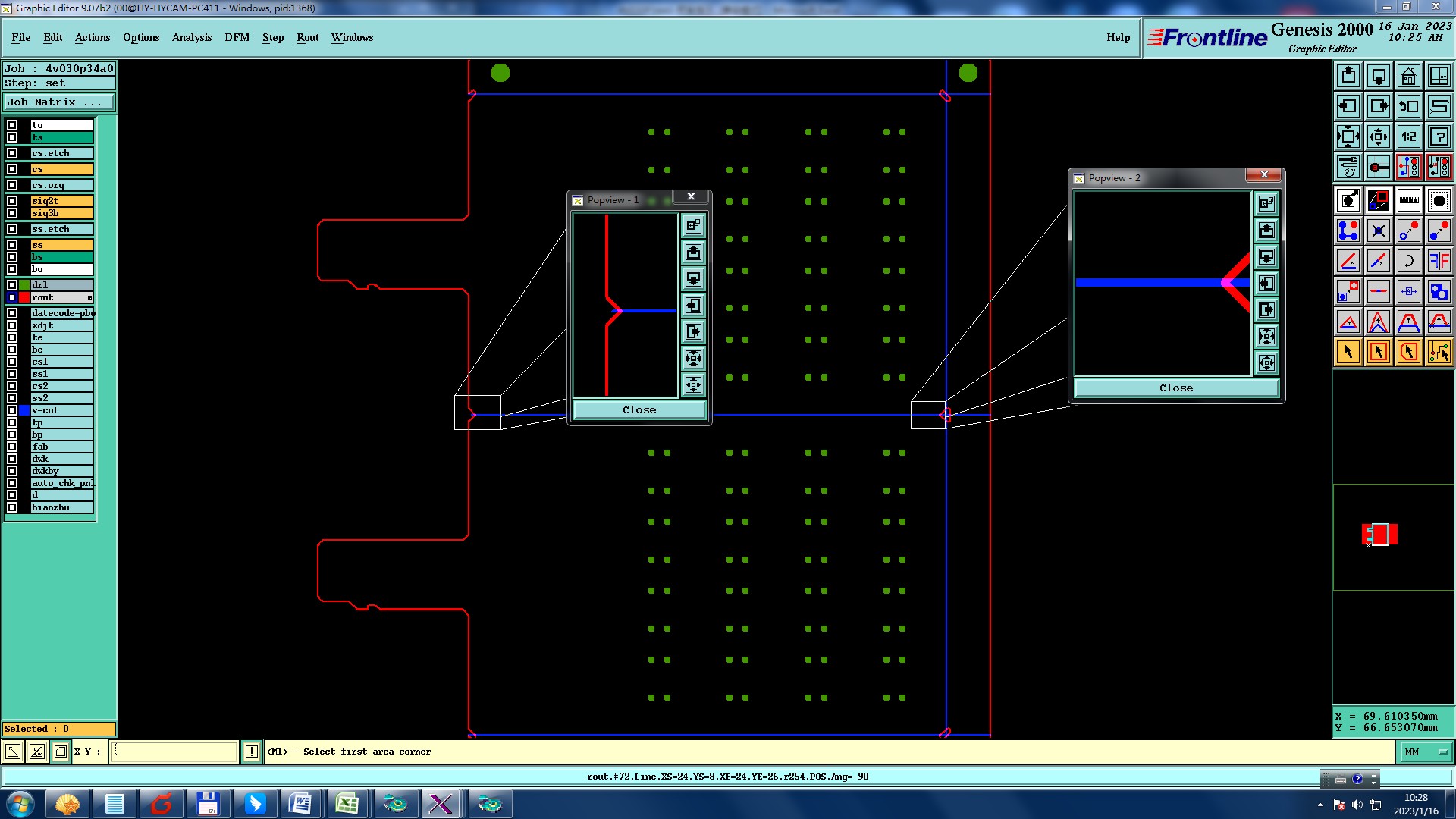Toggle checkbox for layer sig2t
Screen dimensions: 1456x819
click(x=12, y=201)
